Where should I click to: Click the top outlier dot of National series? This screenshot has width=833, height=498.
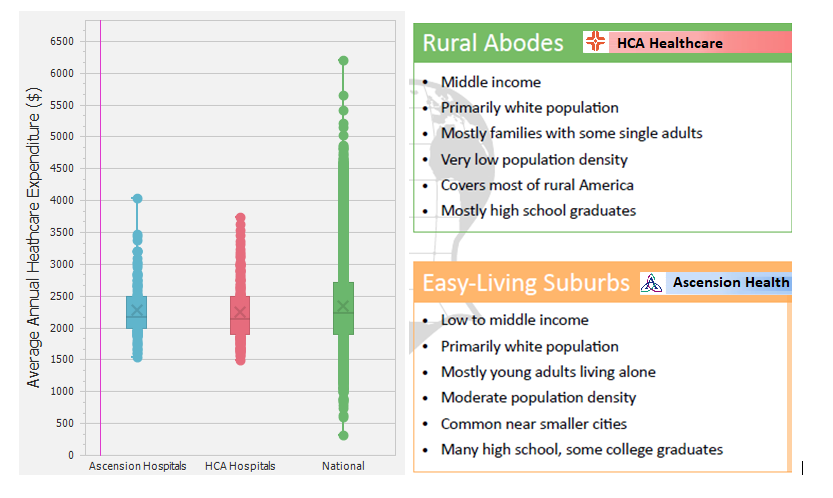click(343, 61)
